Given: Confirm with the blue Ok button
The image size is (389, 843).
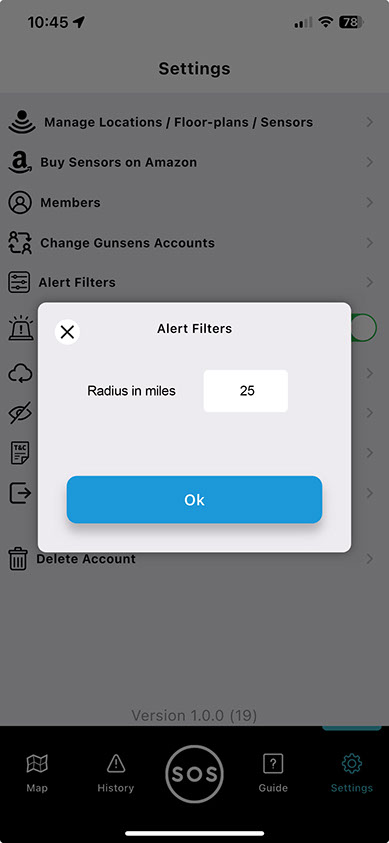Looking at the screenshot, I should (x=194, y=499).
